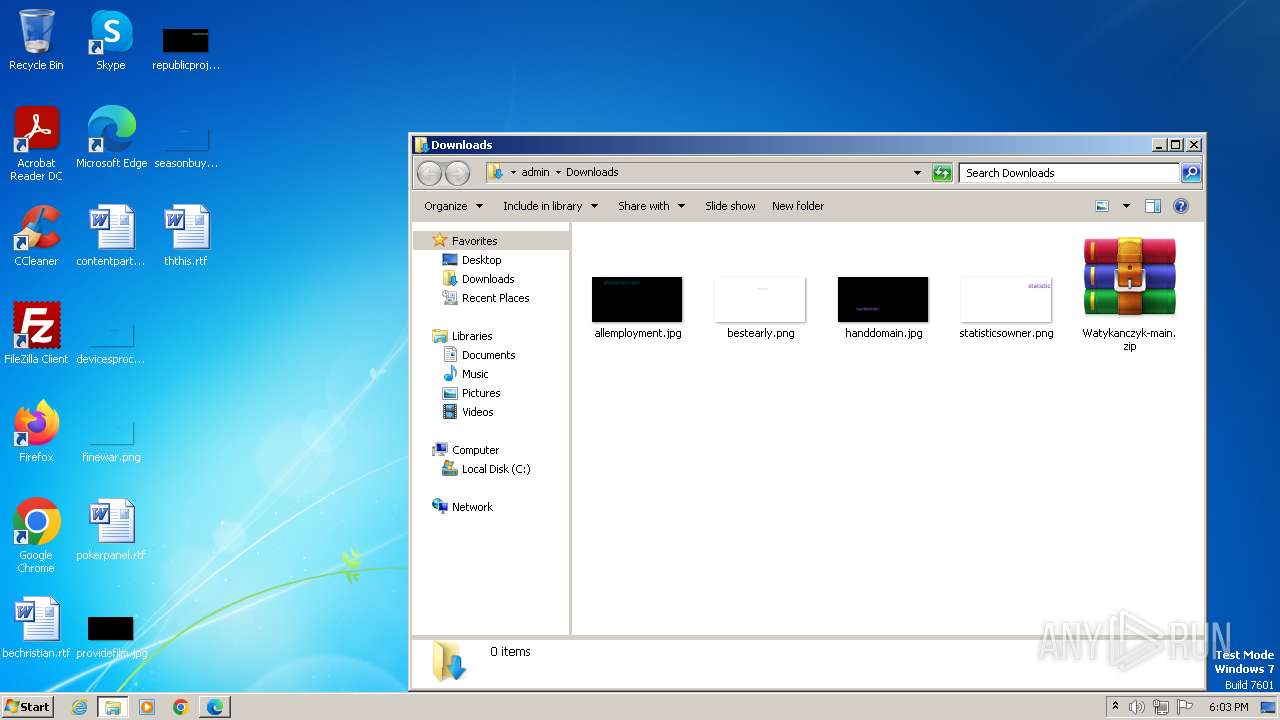Click the clock showing 6:03 PM
The height and width of the screenshot is (720, 1280).
click(x=1229, y=707)
